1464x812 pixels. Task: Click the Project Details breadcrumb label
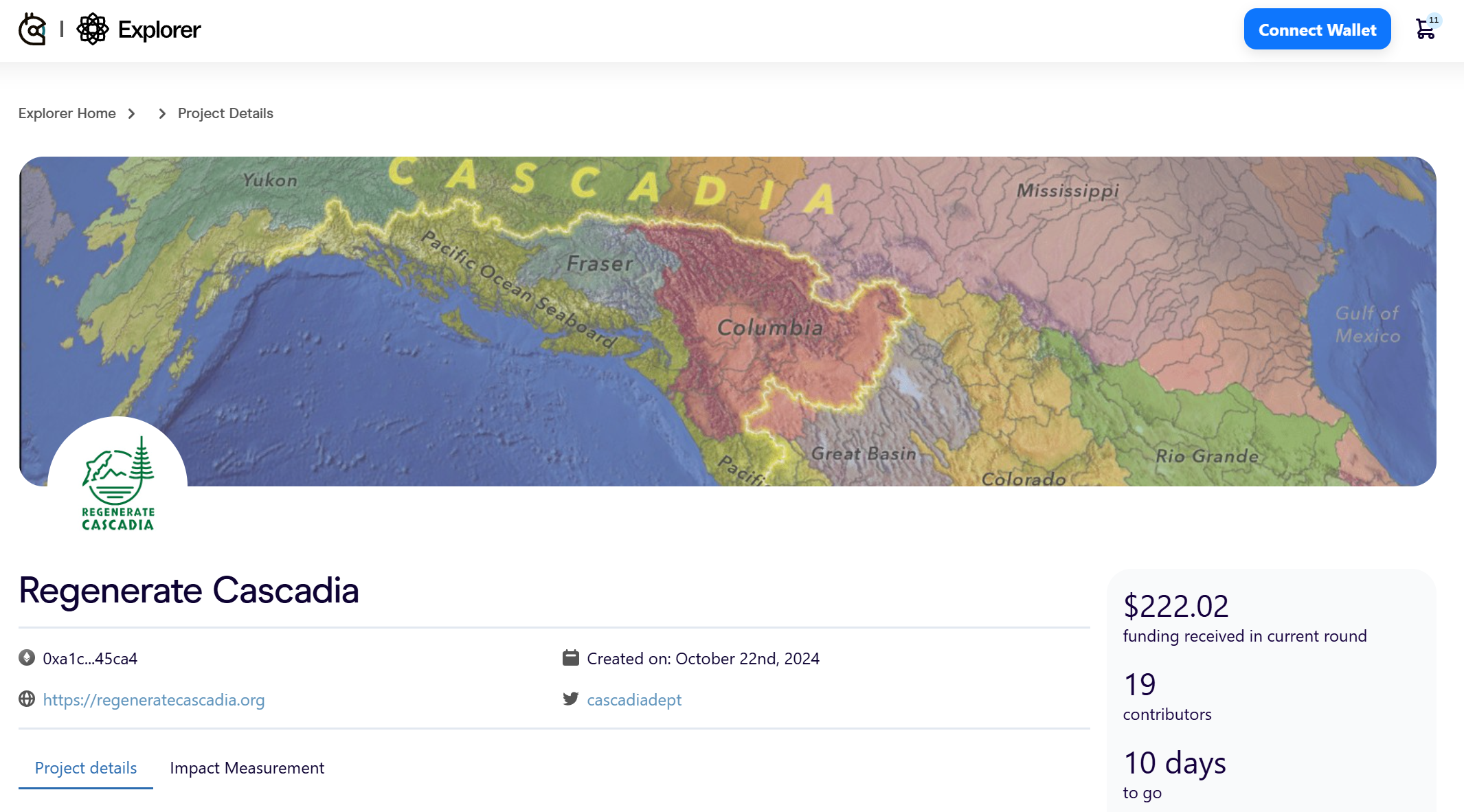pyautogui.click(x=225, y=113)
